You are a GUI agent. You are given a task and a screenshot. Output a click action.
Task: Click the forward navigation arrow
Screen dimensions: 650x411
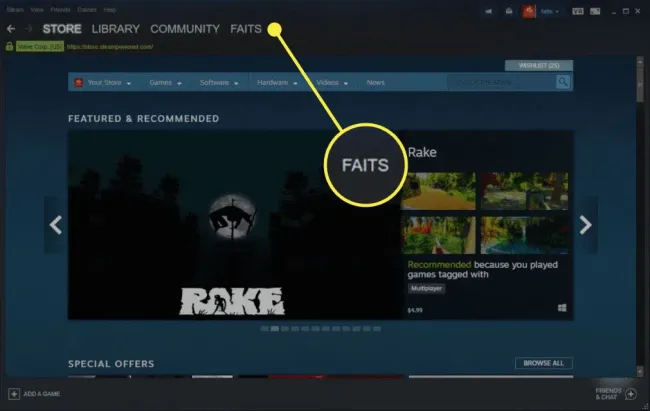(29, 29)
